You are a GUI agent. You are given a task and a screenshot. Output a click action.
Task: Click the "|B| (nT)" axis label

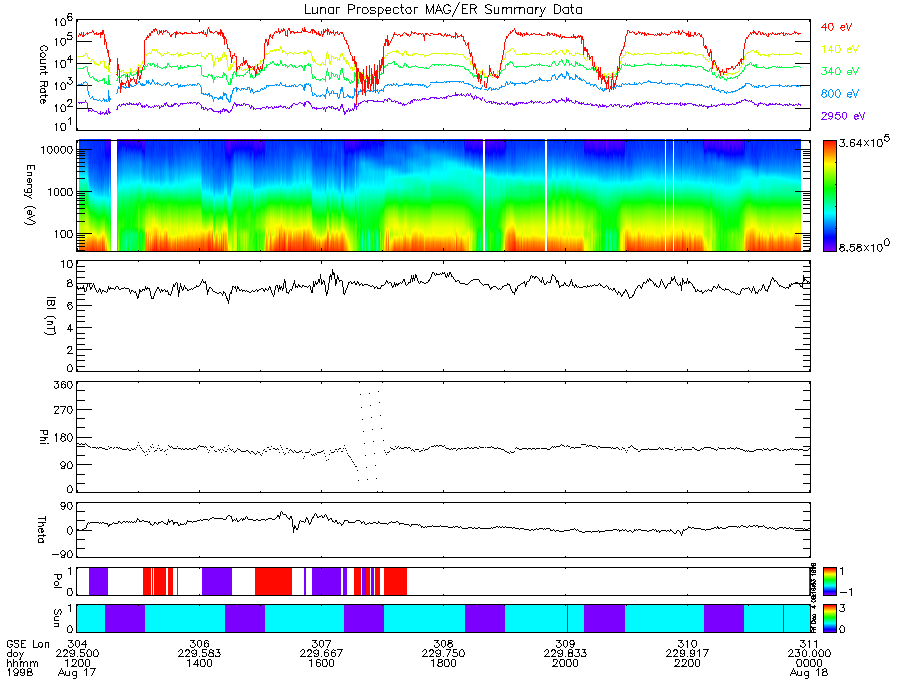[51, 316]
